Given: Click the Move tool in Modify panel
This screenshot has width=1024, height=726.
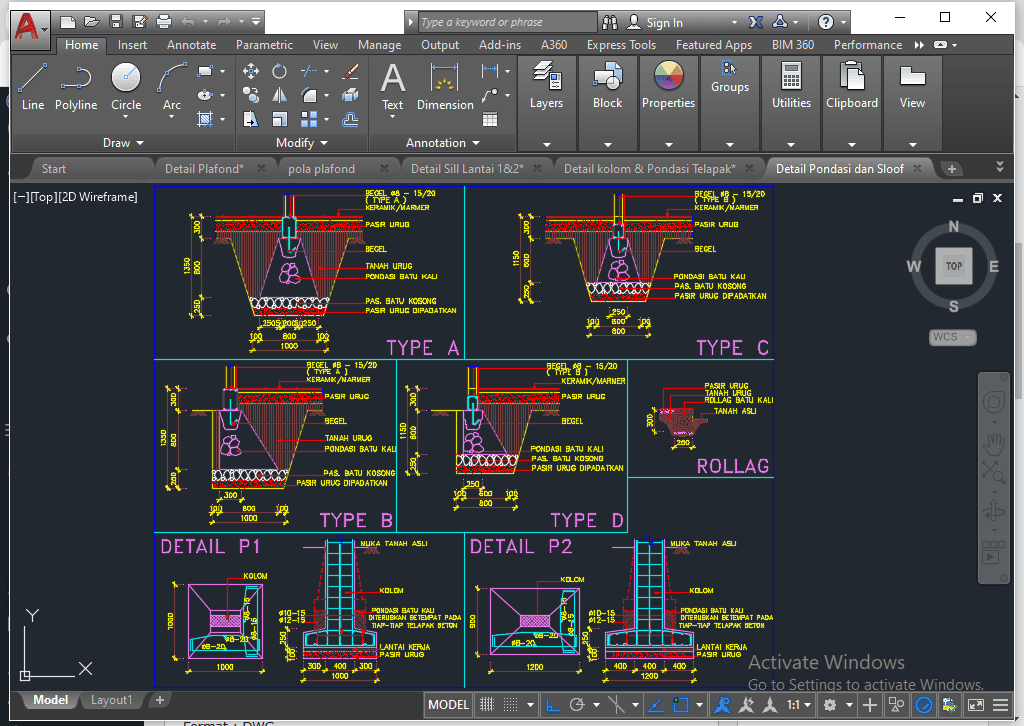Looking at the screenshot, I should coord(251,71).
